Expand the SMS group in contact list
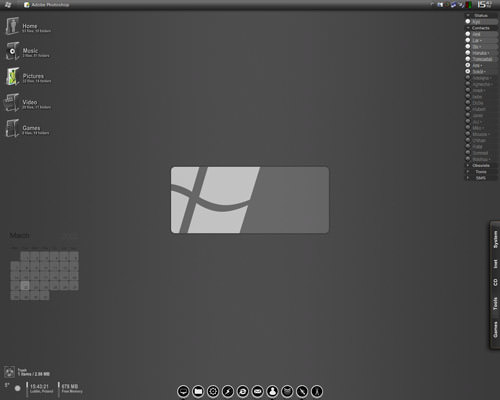 coord(481,178)
